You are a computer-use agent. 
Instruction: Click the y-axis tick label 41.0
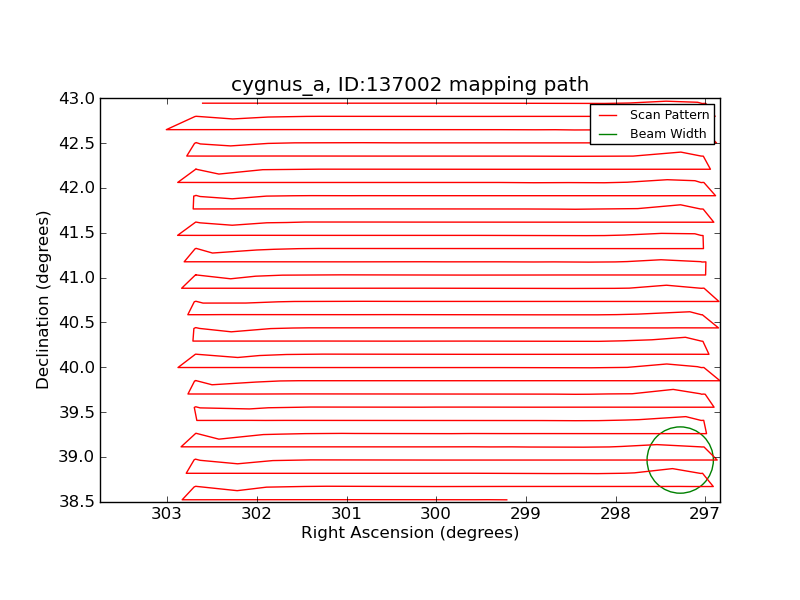pyautogui.click(x=77, y=278)
